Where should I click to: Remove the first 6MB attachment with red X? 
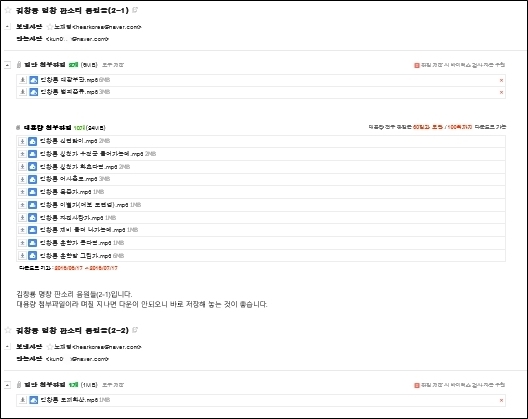(501, 80)
